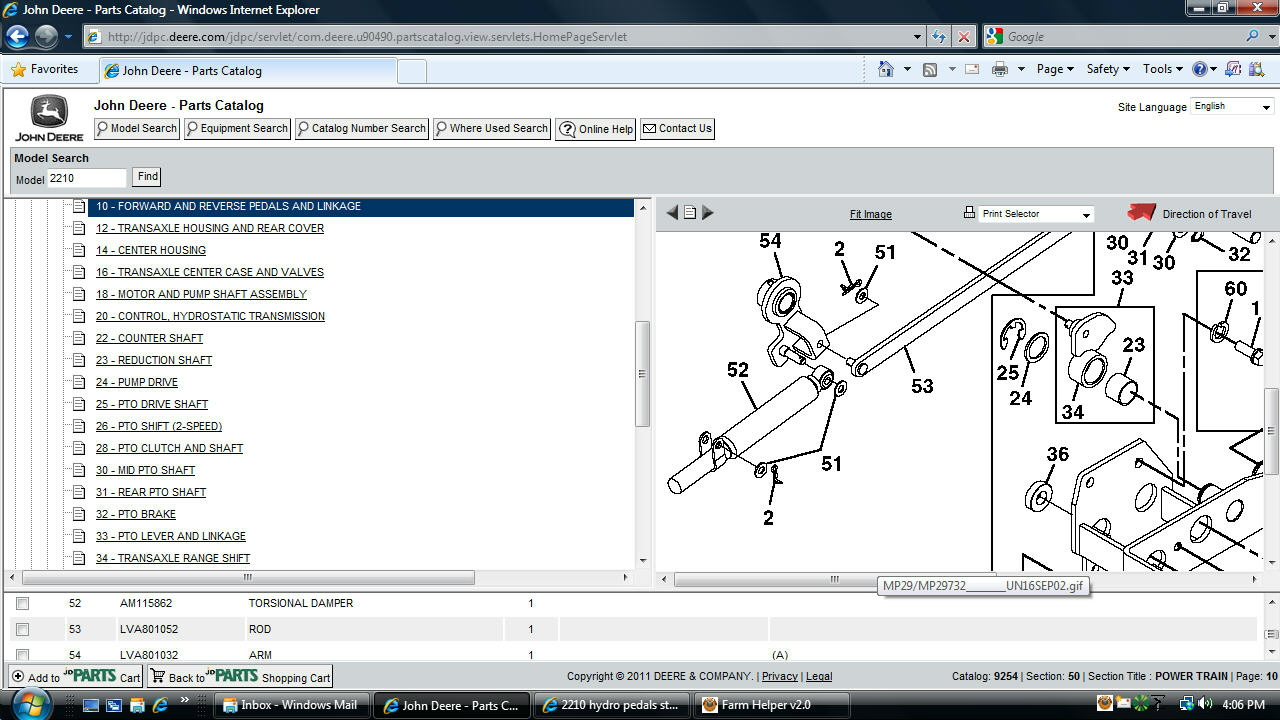Screen dimensions: 1280x720
Task: Click the Google search magnifier icon
Action: click(1253, 37)
